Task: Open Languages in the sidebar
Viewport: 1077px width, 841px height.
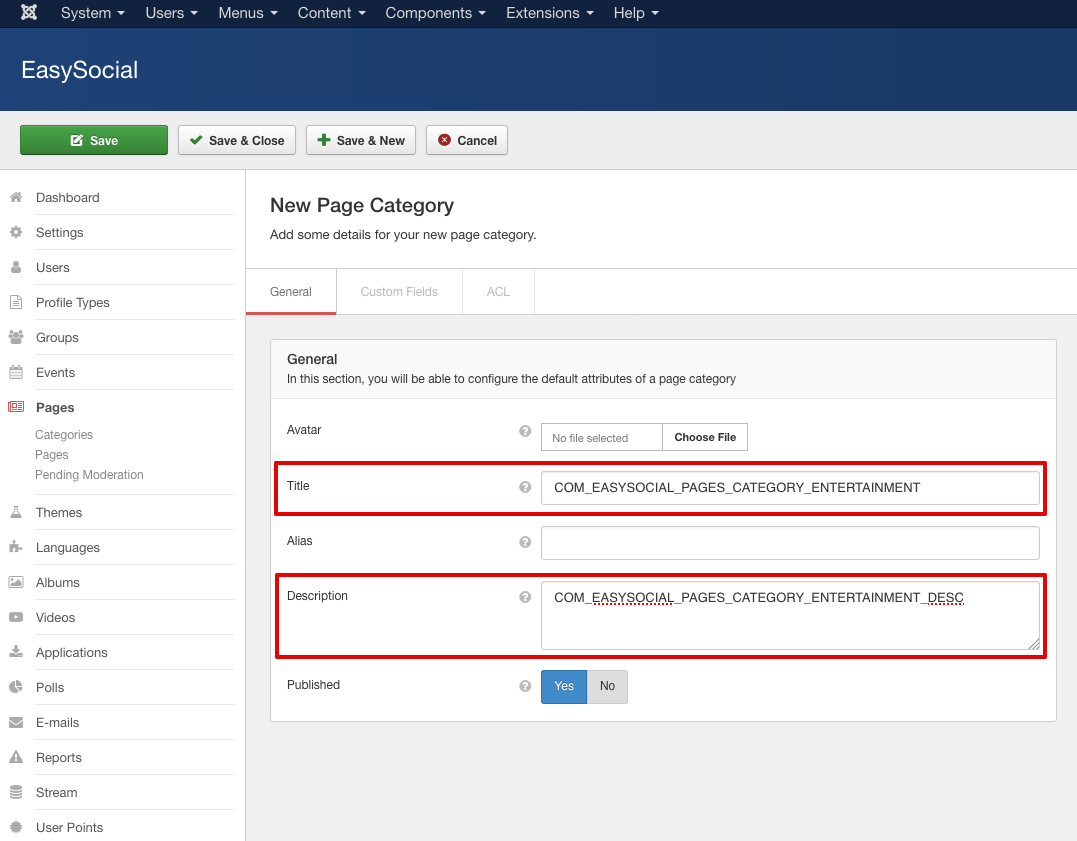Action: [67, 548]
